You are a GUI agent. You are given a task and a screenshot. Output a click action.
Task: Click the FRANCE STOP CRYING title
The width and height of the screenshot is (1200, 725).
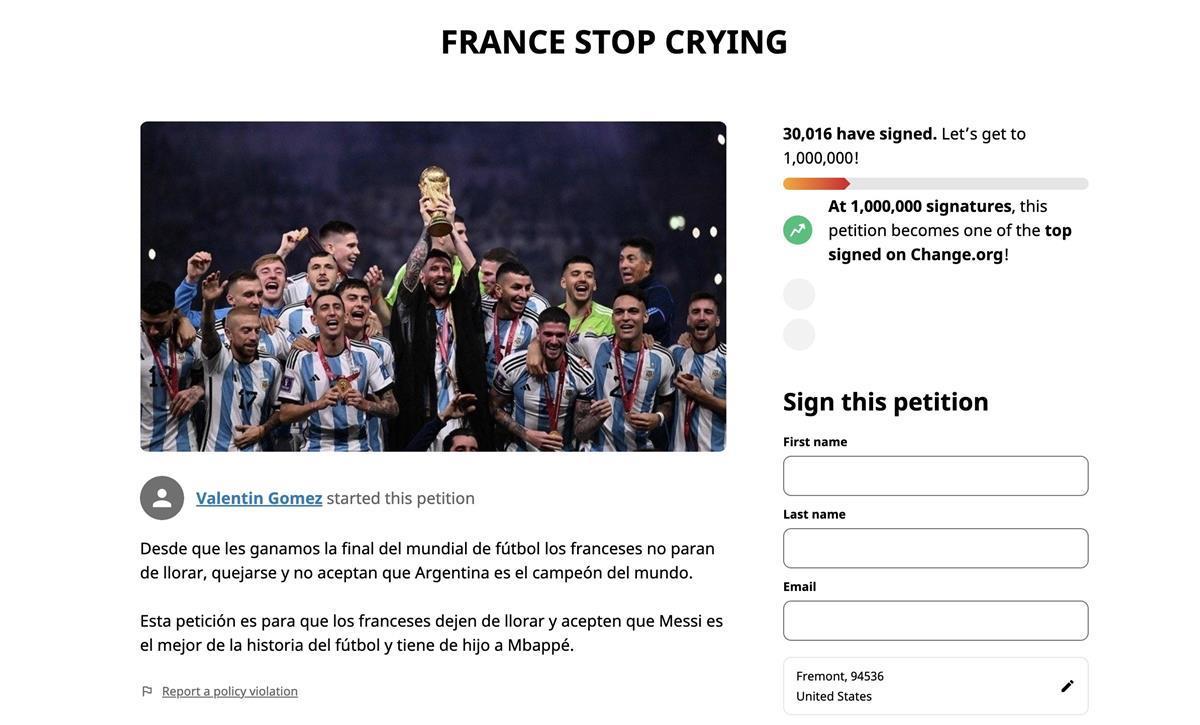pos(614,42)
